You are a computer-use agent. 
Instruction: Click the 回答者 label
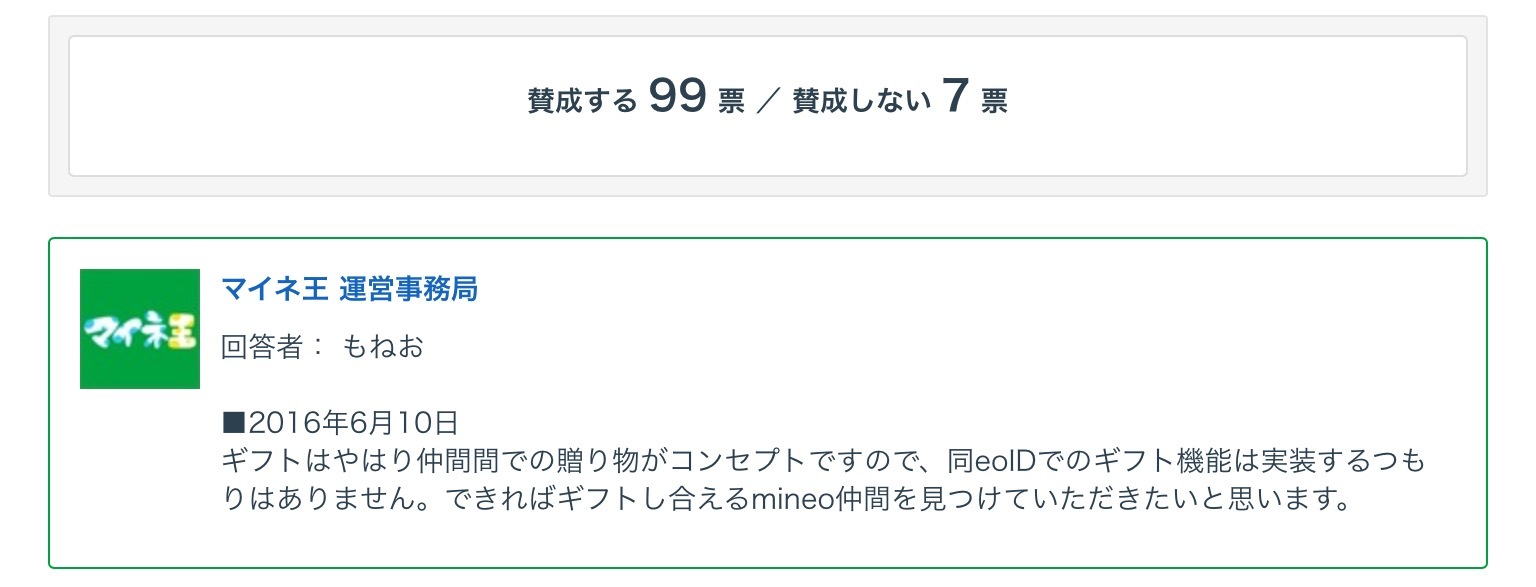[262, 347]
